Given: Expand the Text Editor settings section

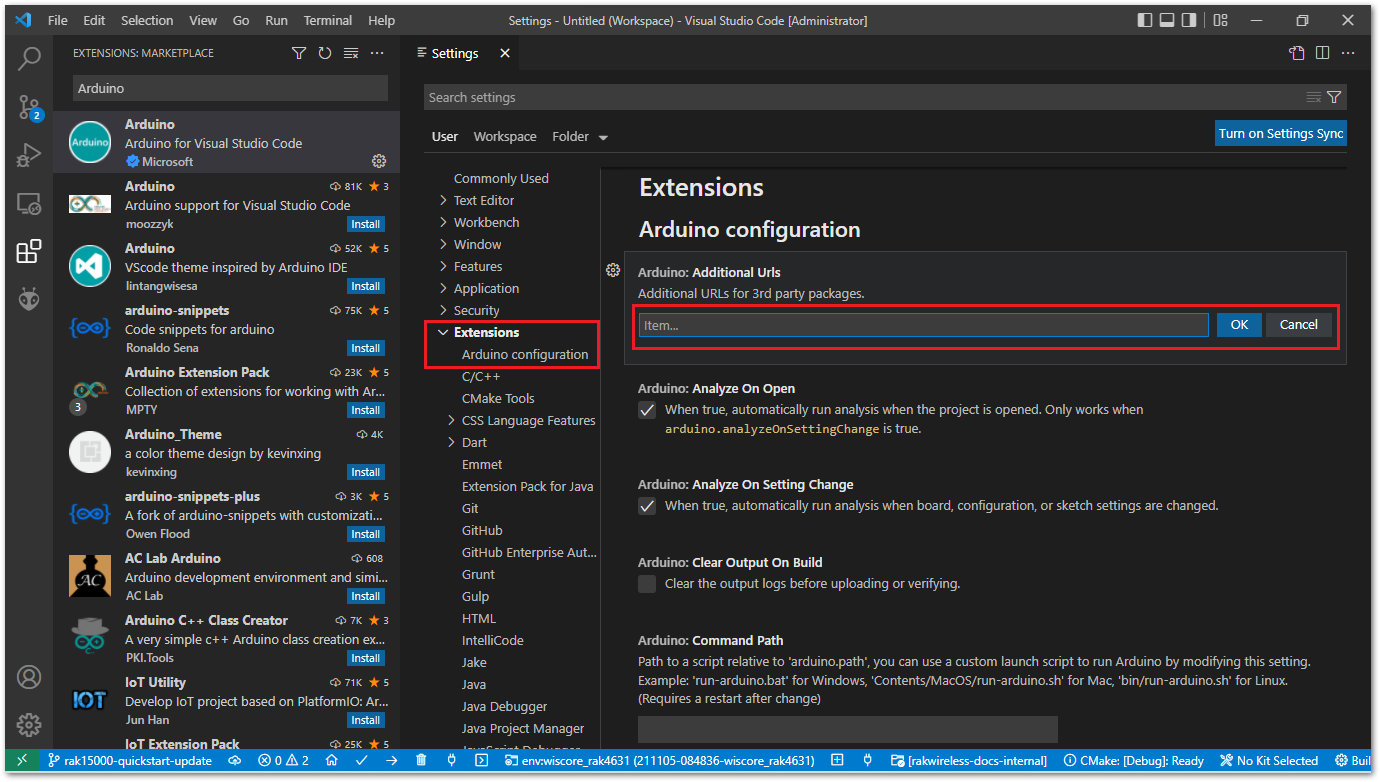Looking at the screenshot, I should [x=443, y=200].
